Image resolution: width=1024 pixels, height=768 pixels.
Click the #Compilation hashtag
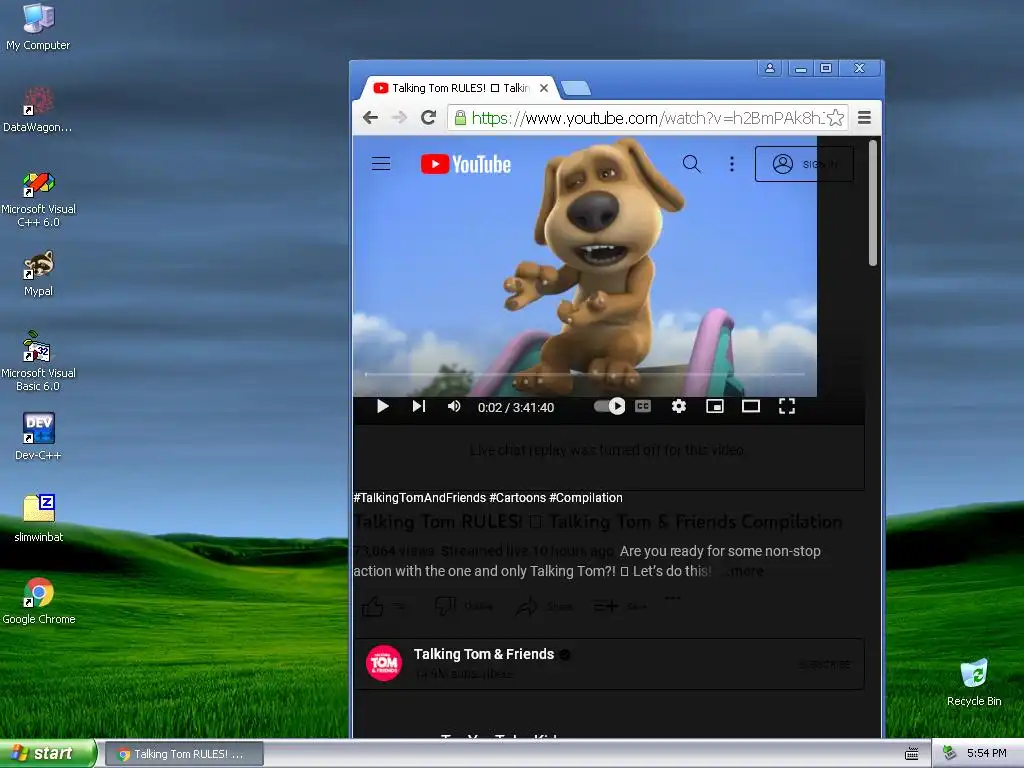(586, 498)
